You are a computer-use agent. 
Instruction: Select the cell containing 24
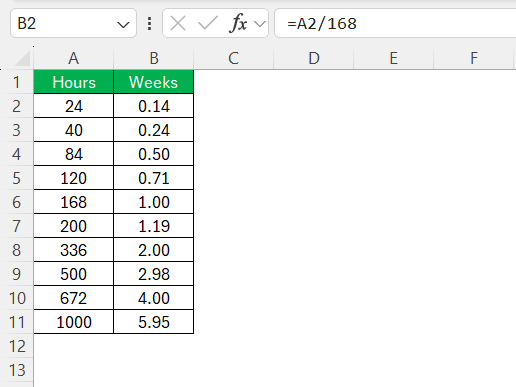click(x=74, y=106)
